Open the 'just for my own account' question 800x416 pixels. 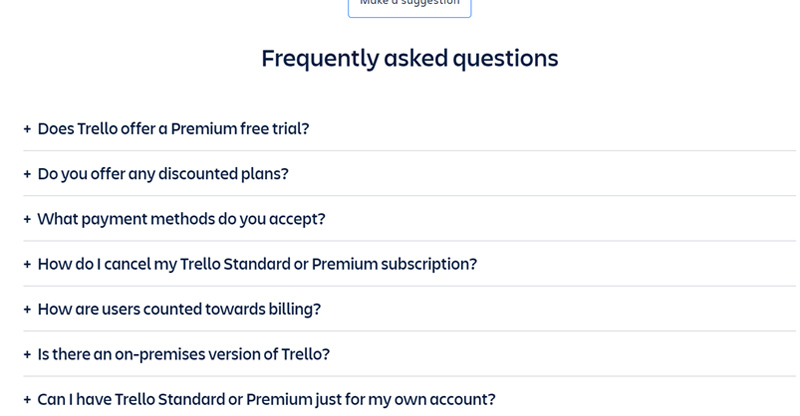[266, 399]
